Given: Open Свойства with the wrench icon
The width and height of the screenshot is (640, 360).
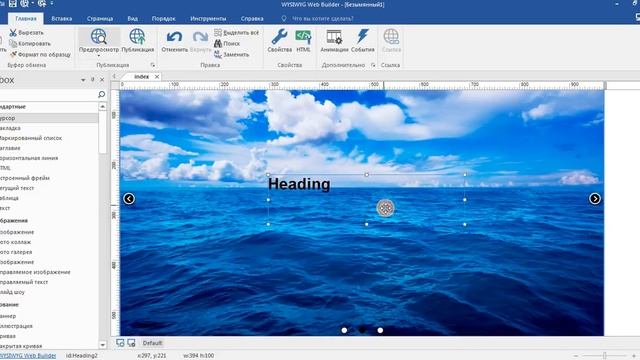Looking at the screenshot, I should pos(280,37).
